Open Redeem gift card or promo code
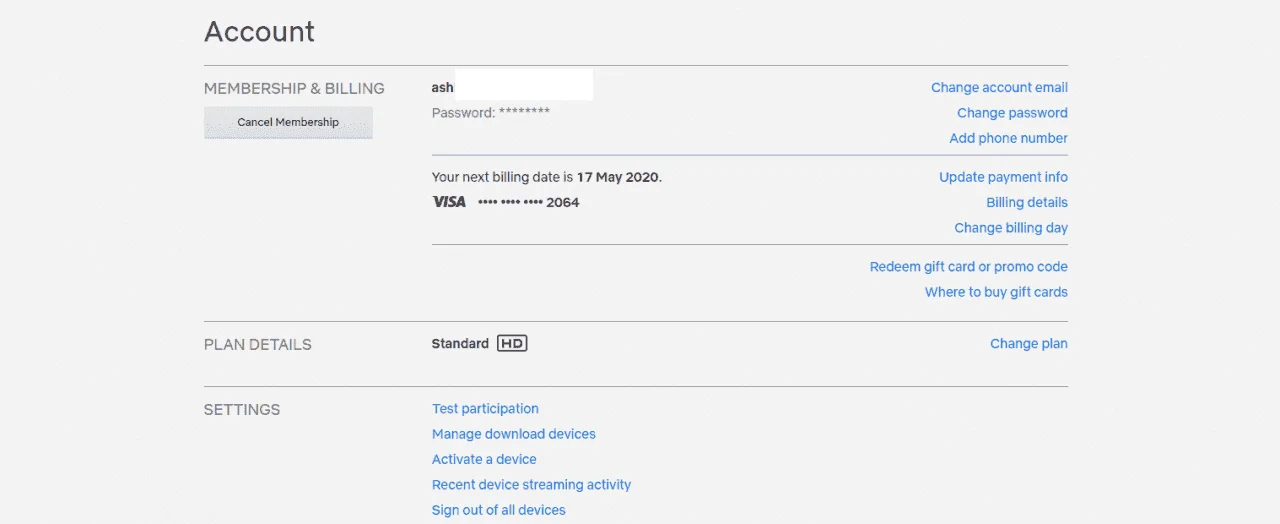Image resolution: width=1280 pixels, height=524 pixels. 968,267
